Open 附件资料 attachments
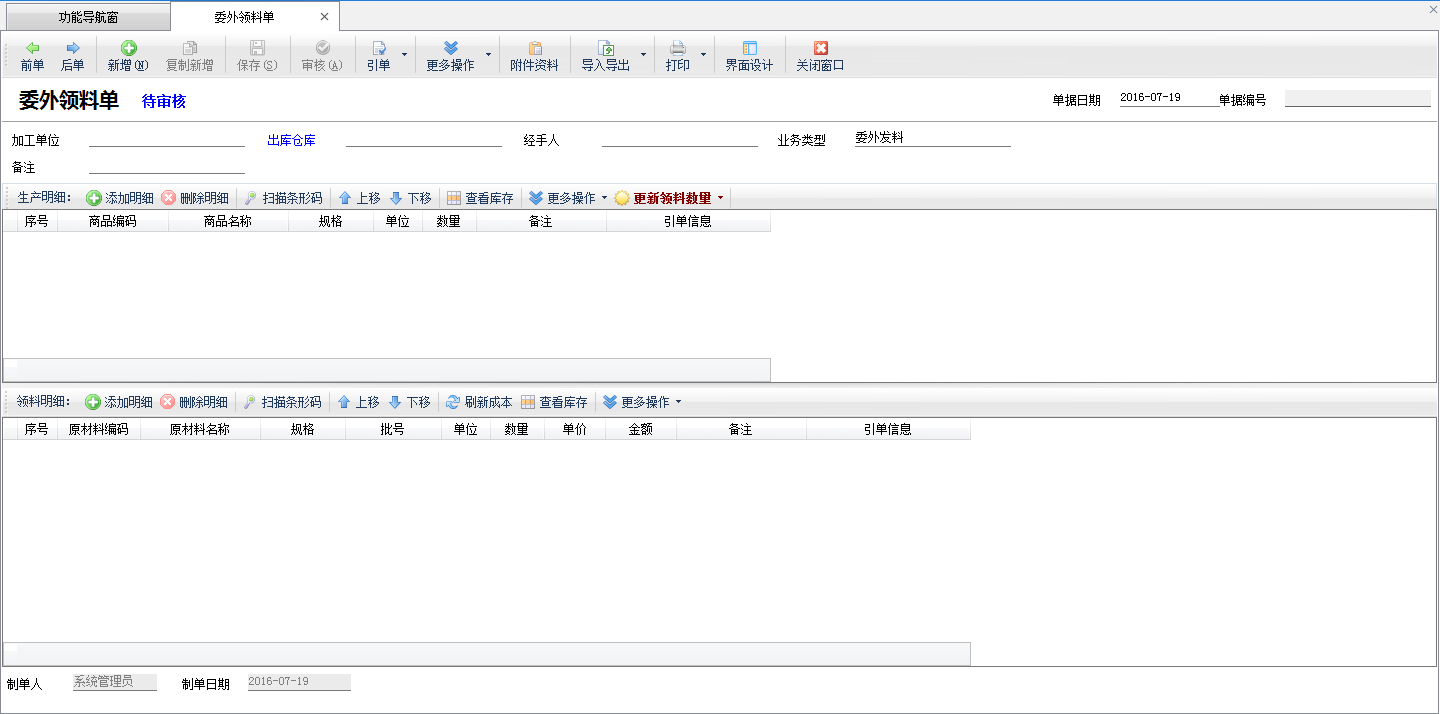Image resolution: width=1440 pixels, height=714 pixels. pos(534,56)
